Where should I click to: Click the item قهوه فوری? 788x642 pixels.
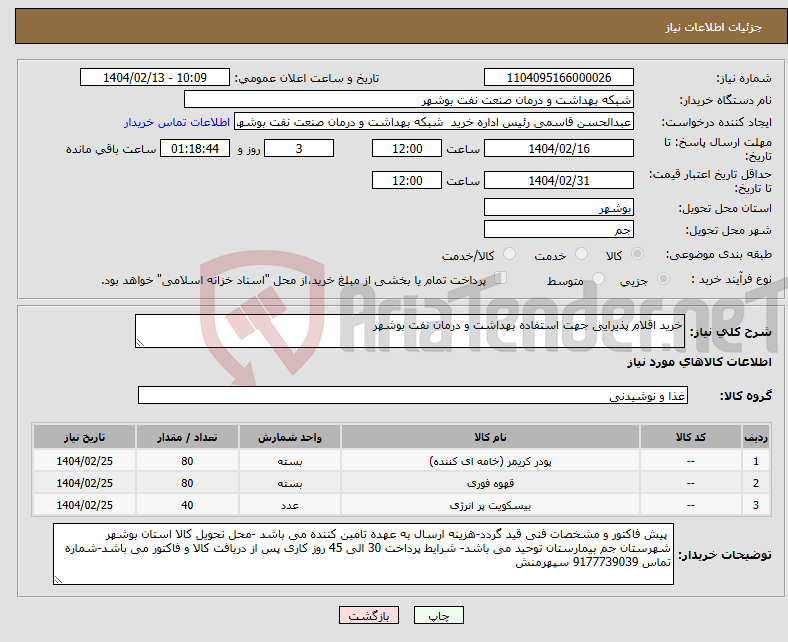pos(490,483)
